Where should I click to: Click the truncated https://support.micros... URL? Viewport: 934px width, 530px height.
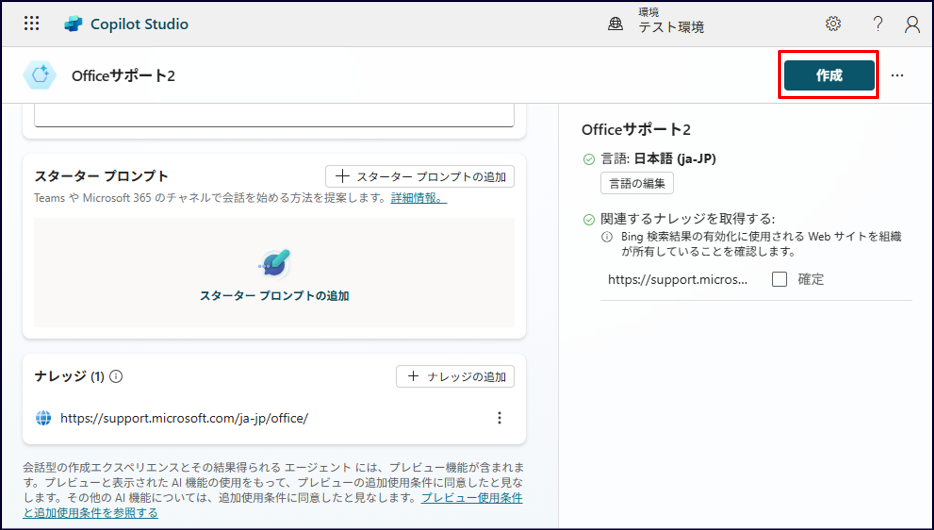tap(677, 279)
